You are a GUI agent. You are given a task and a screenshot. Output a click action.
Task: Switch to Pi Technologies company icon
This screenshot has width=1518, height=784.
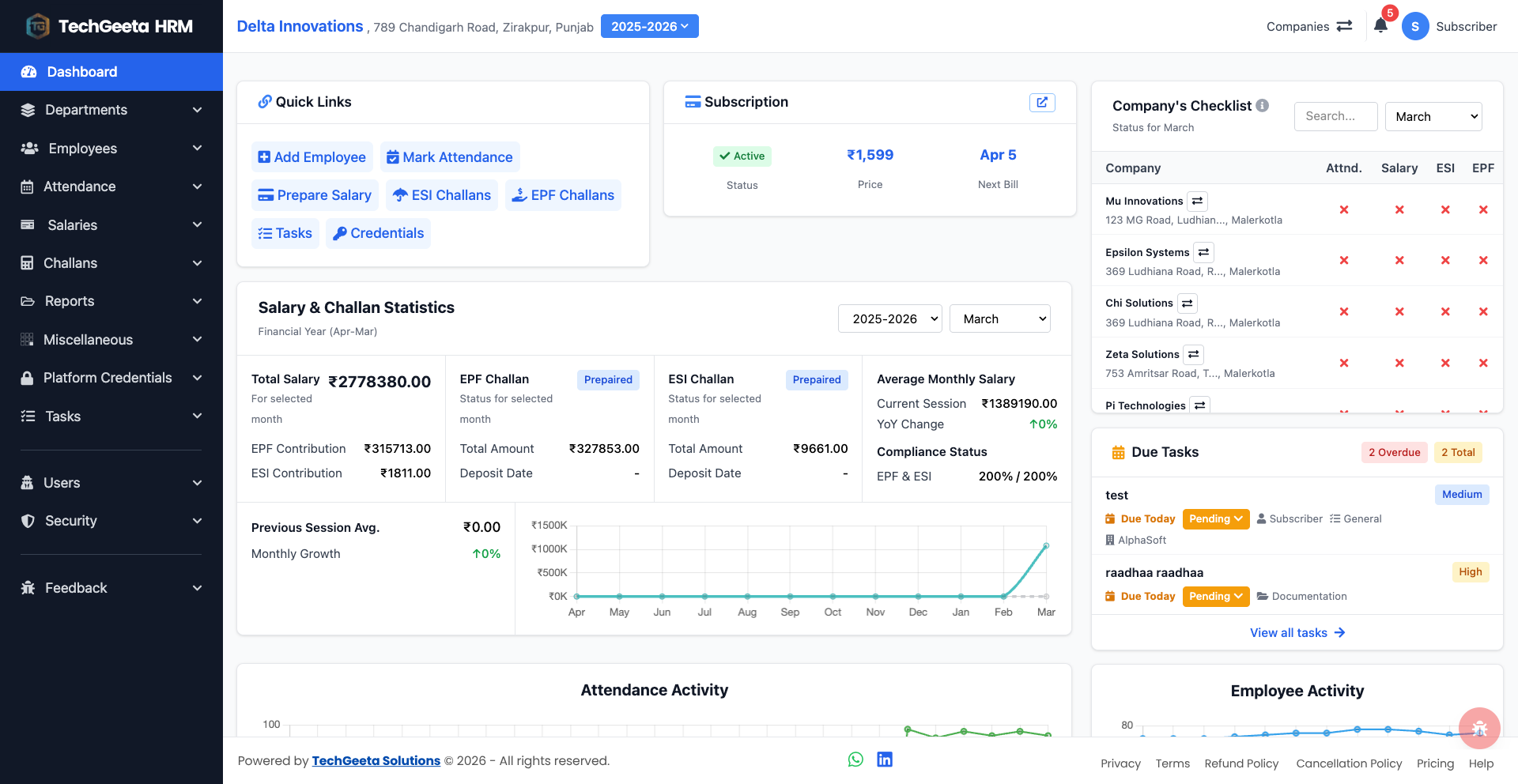[x=1199, y=405]
